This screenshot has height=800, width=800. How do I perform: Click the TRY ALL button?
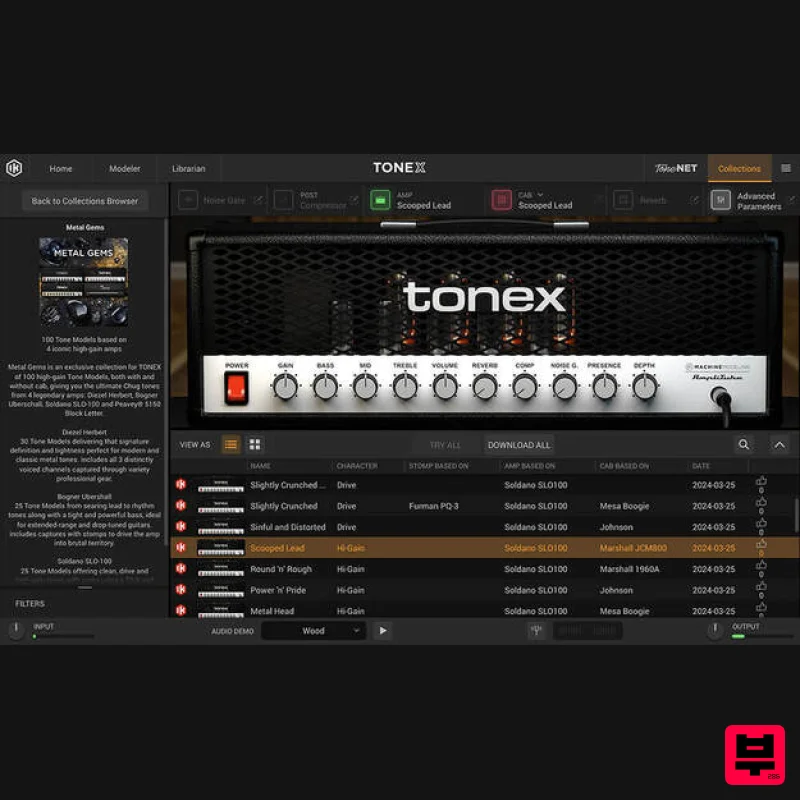445,445
